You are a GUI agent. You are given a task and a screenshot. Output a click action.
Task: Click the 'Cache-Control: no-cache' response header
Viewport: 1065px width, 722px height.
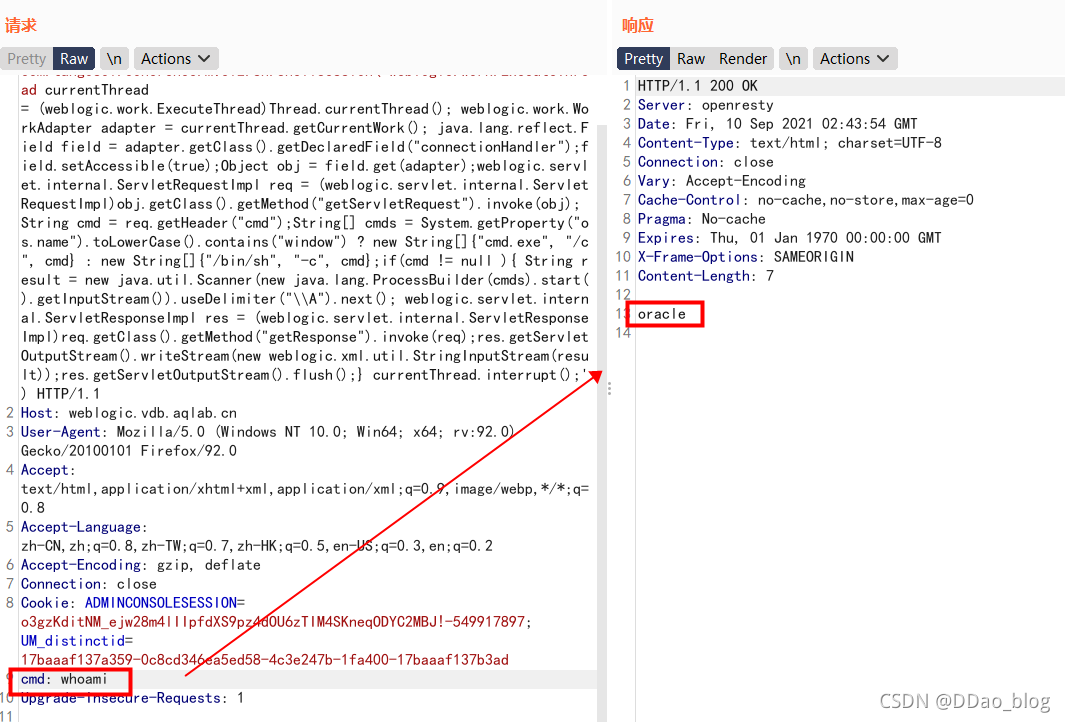pos(806,200)
